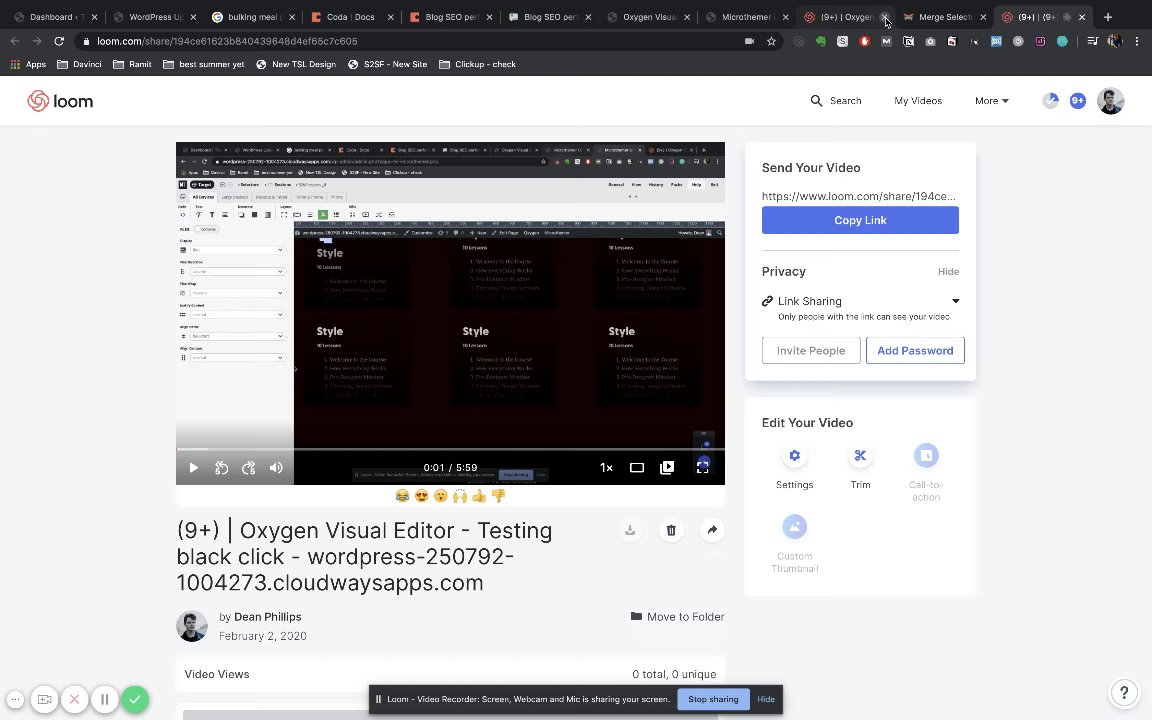React with the thumbs down emoji

pyautogui.click(x=498, y=496)
